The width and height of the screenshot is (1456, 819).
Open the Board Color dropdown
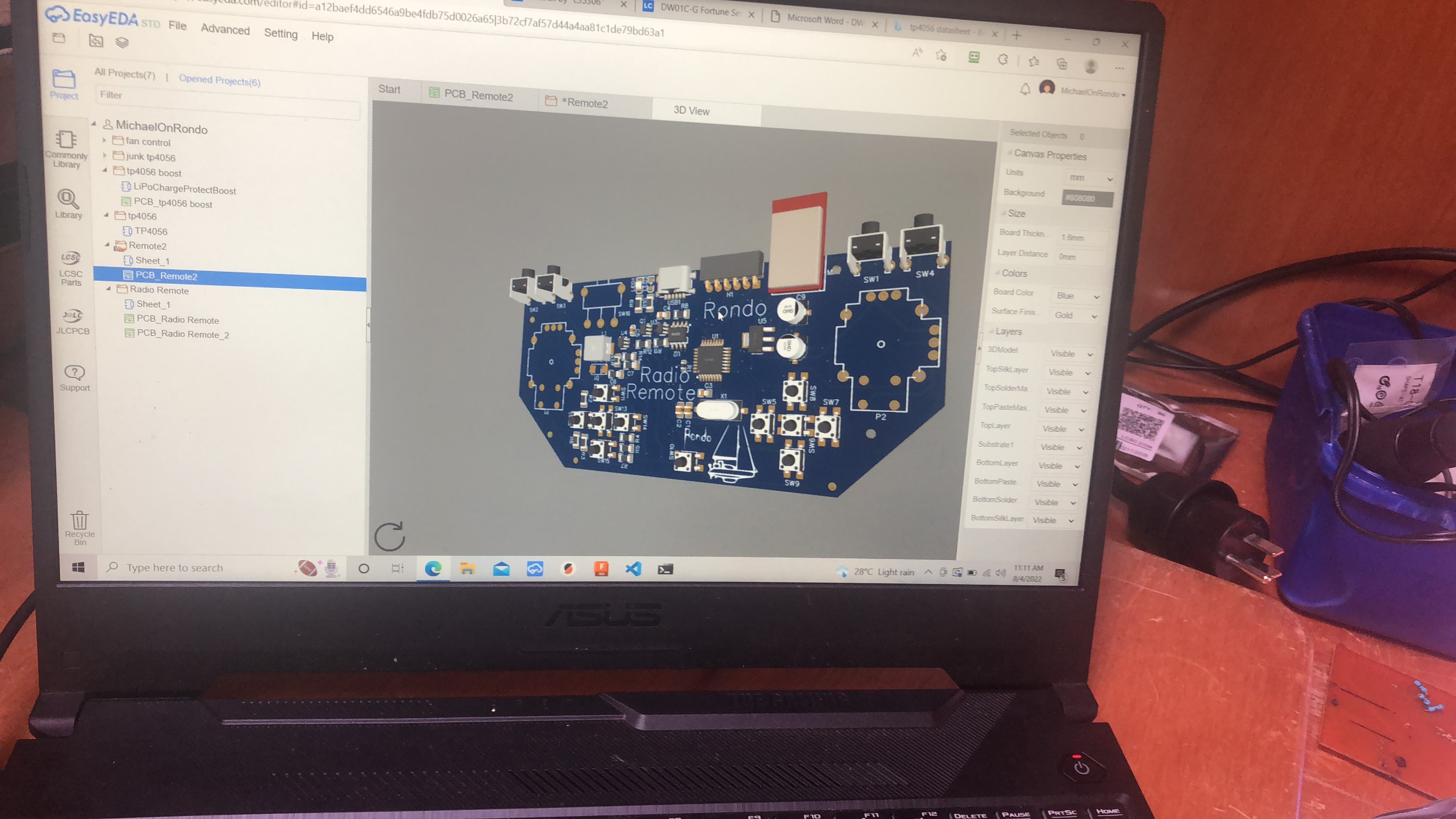(1077, 296)
